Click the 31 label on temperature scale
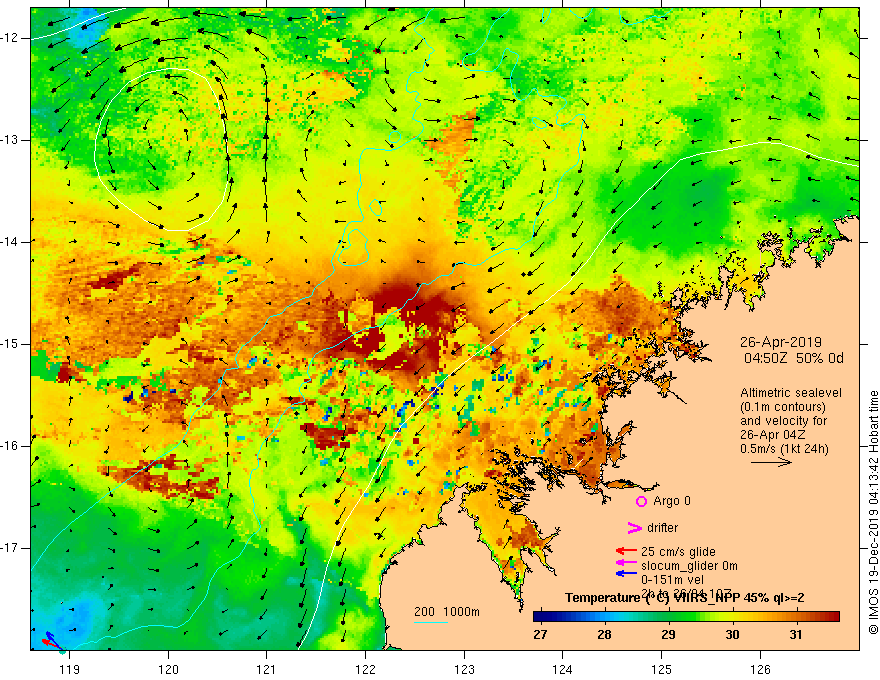Viewport: 880px width, 680px height. click(x=796, y=635)
